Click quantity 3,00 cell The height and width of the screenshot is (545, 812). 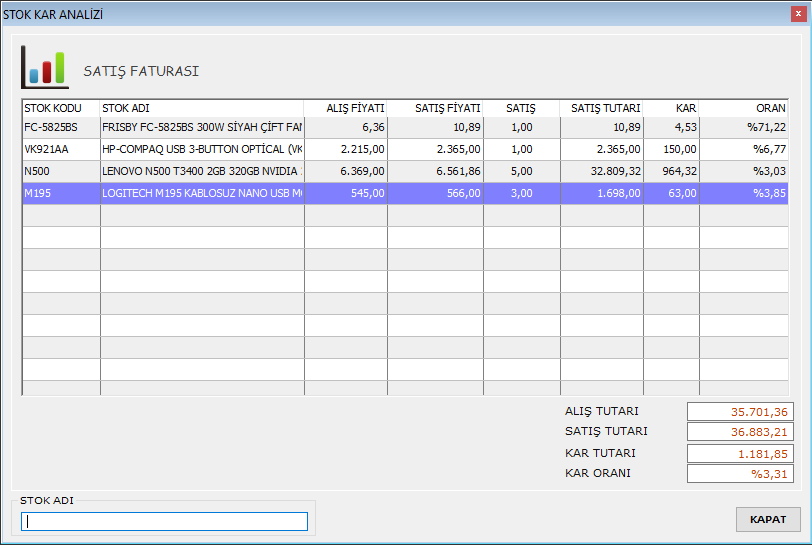point(521,193)
